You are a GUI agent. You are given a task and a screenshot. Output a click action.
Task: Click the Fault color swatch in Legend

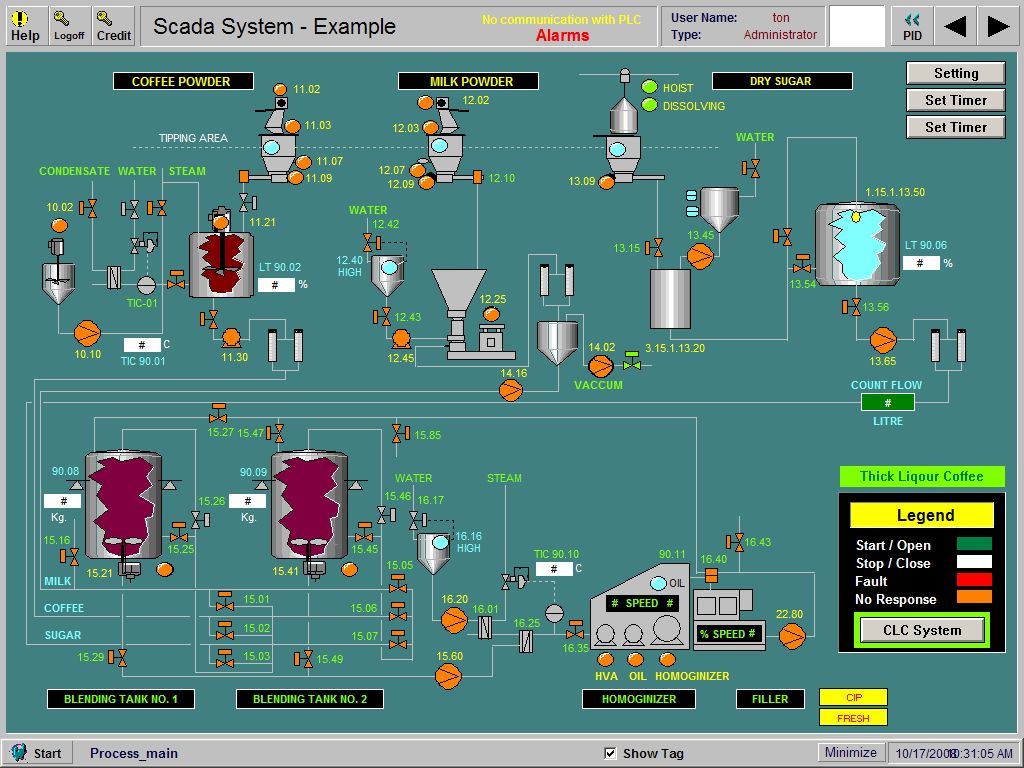[x=975, y=581]
